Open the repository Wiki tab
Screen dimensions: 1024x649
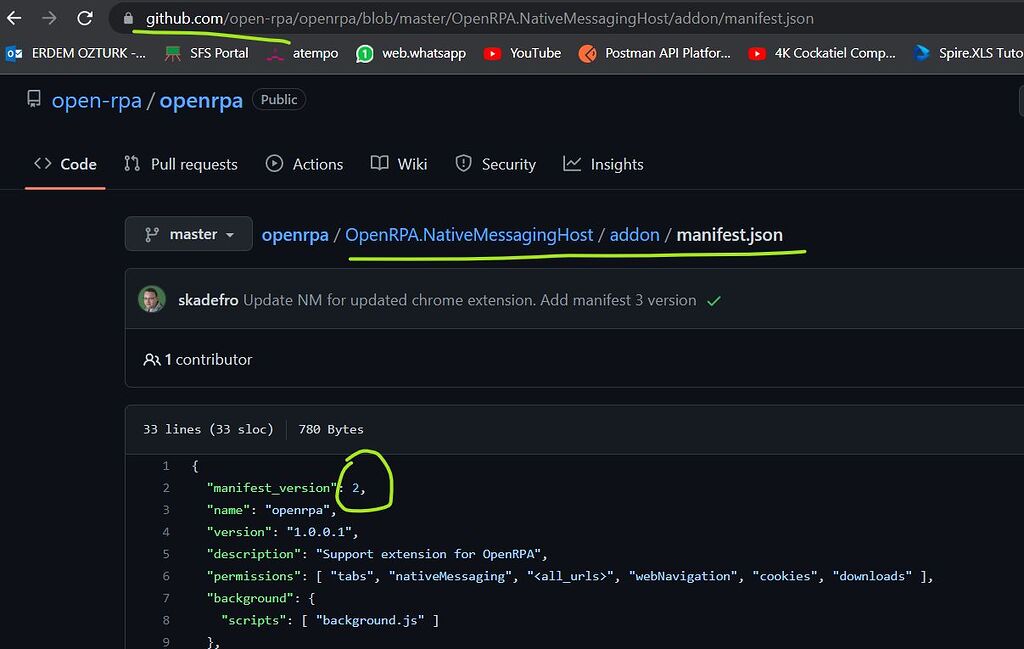(x=398, y=164)
